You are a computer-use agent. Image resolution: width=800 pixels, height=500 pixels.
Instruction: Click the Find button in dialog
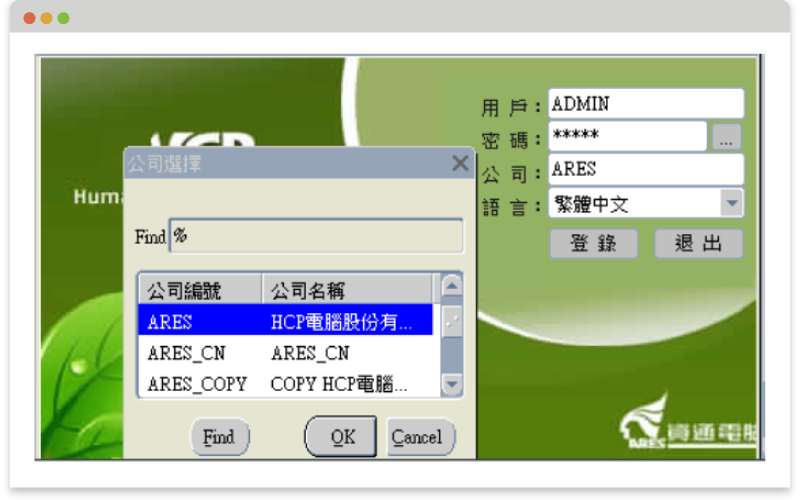coord(220,437)
